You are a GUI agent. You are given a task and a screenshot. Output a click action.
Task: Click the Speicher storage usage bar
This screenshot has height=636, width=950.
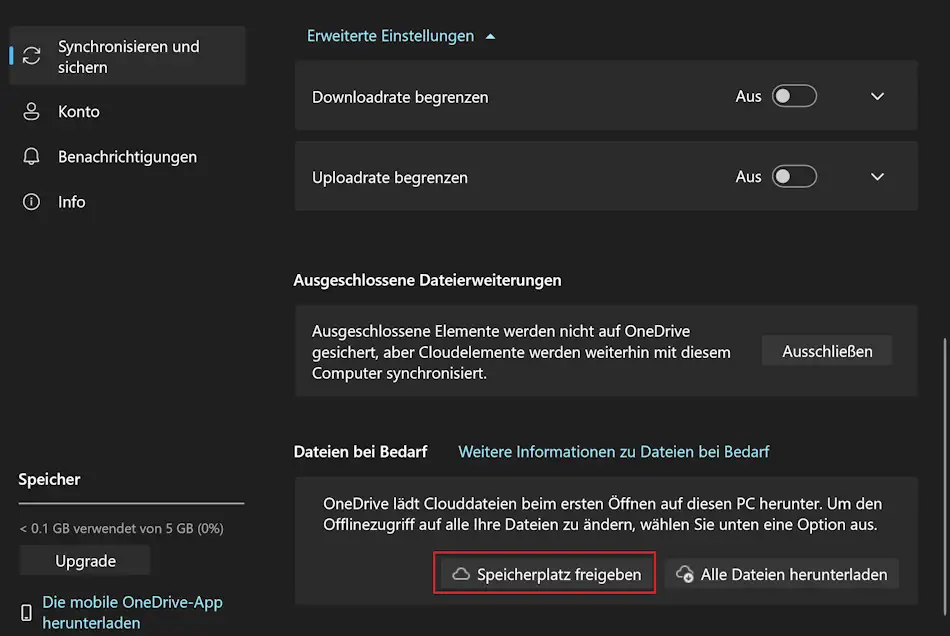(130, 503)
